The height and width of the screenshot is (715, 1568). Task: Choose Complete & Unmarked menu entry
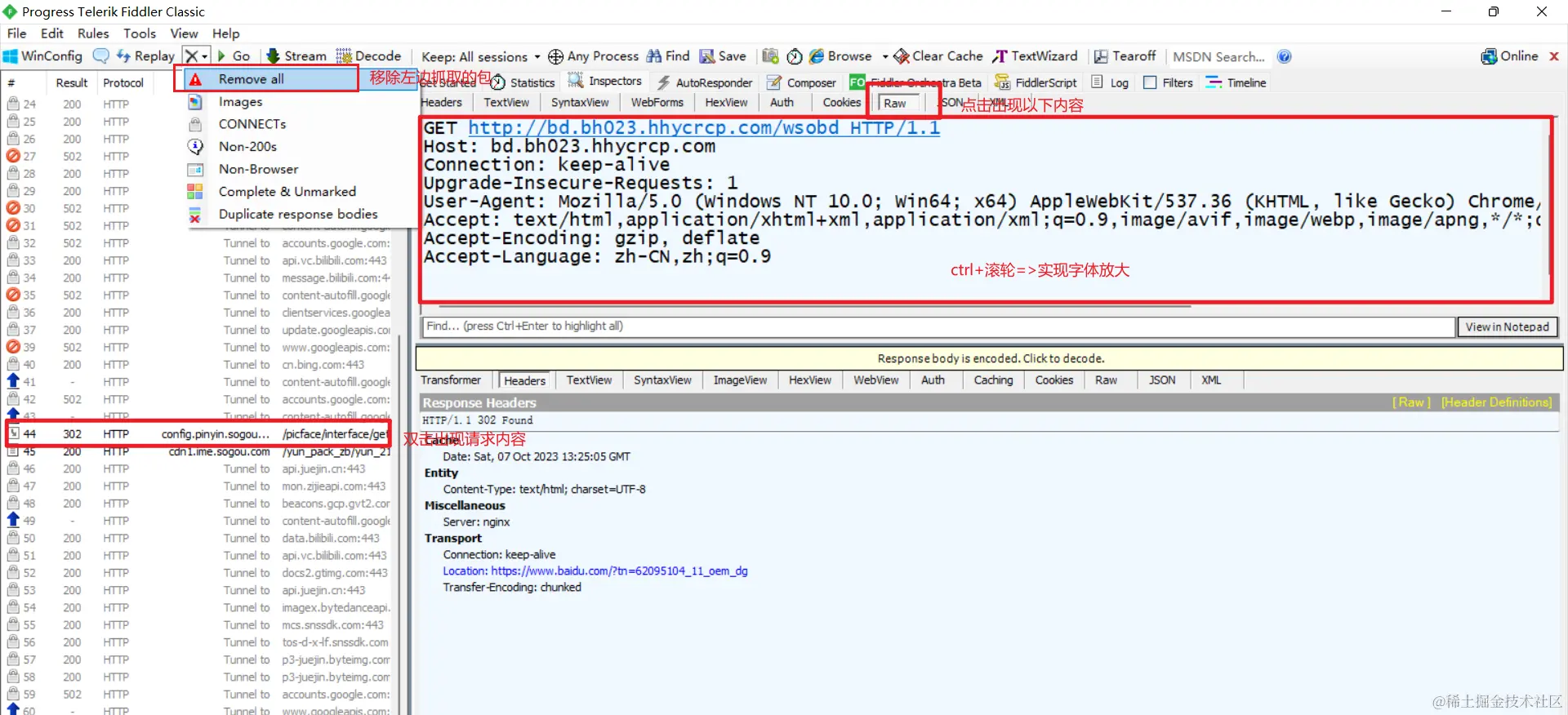point(287,192)
